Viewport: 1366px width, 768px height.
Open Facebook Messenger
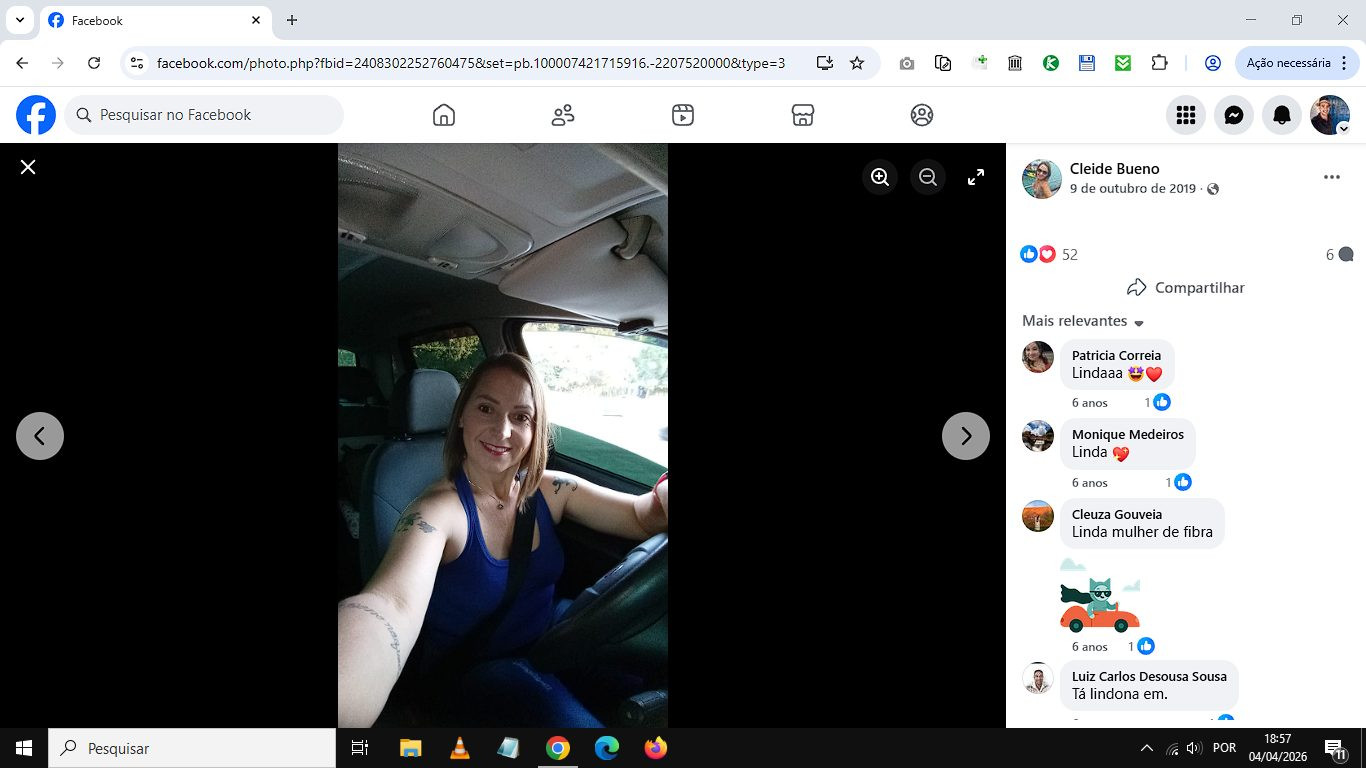point(1234,116)
